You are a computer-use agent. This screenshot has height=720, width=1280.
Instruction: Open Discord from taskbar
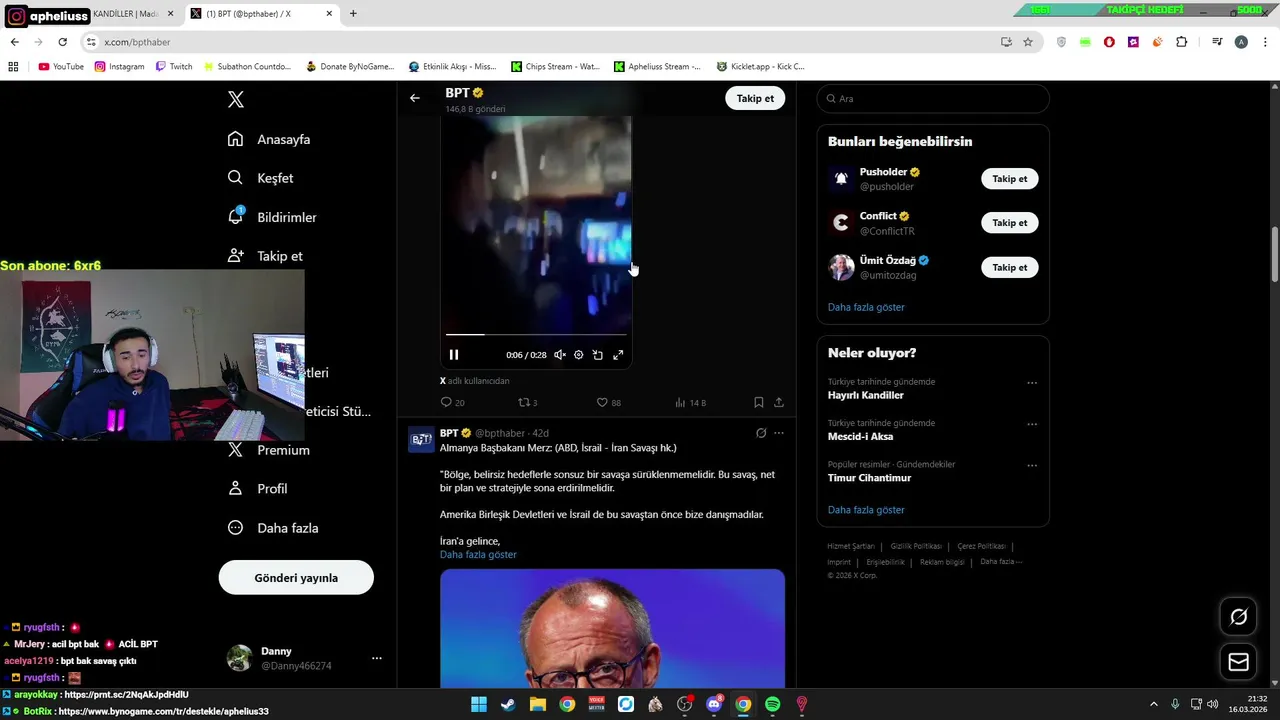click(714, 705)
